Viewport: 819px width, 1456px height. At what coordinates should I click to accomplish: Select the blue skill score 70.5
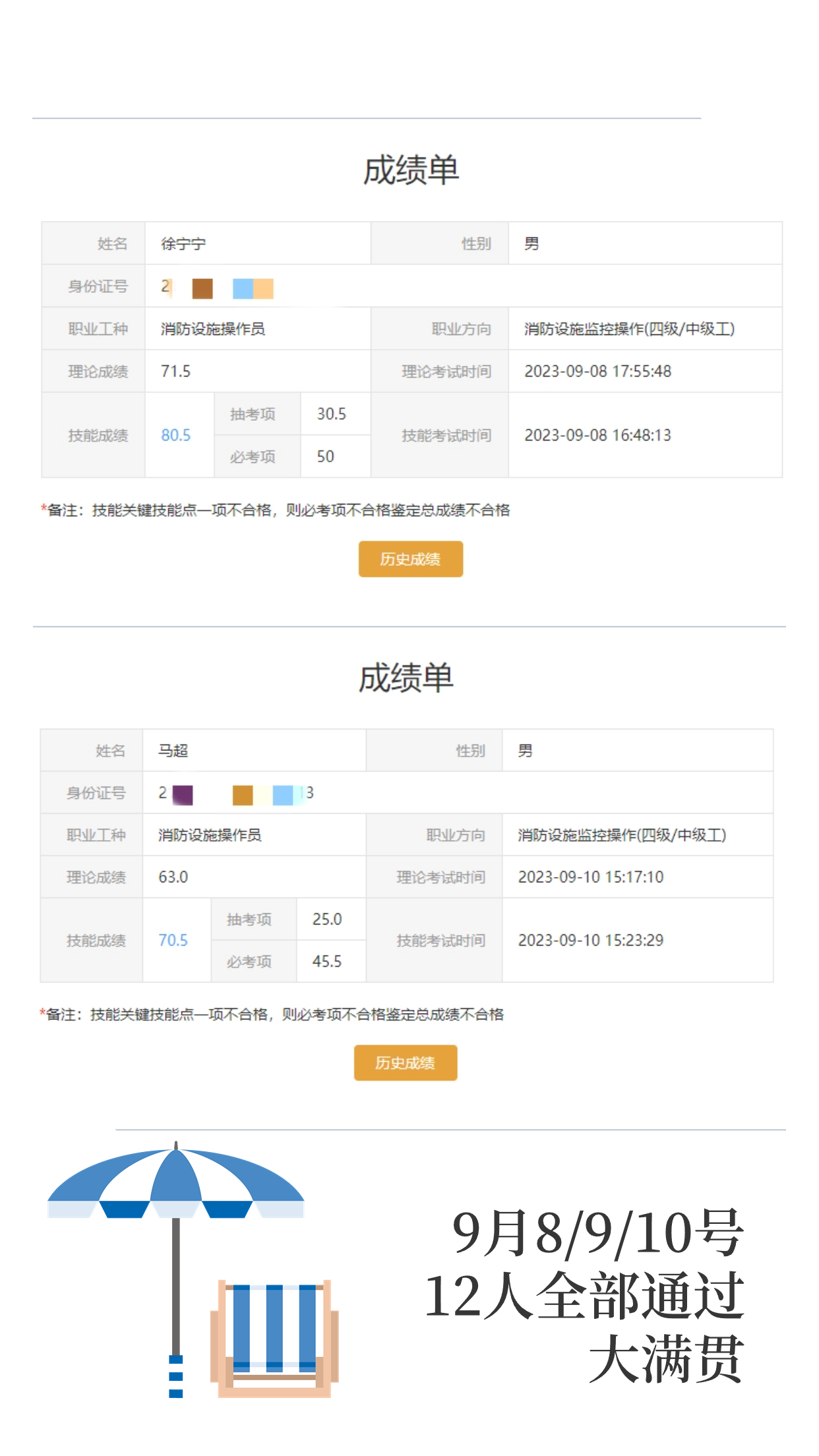point(173,940)
